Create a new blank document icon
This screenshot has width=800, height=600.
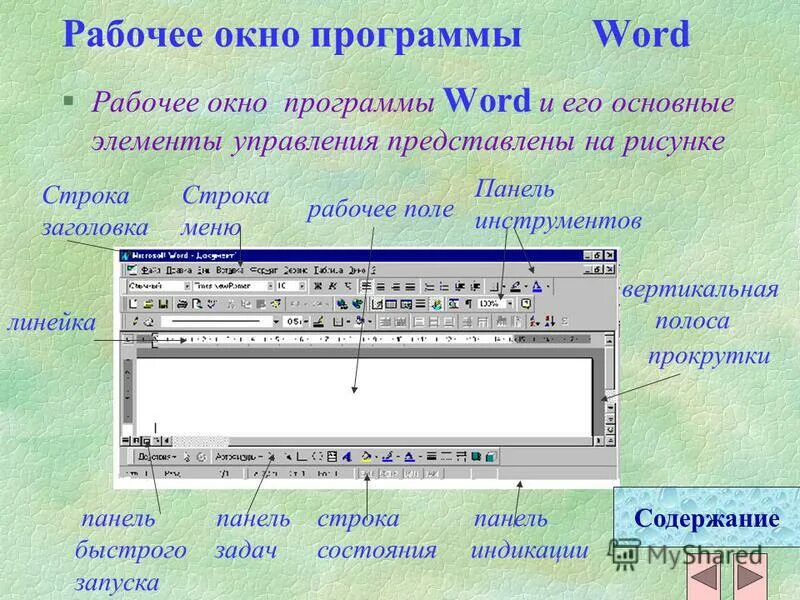pyautogui.click(x=133, y=304)
